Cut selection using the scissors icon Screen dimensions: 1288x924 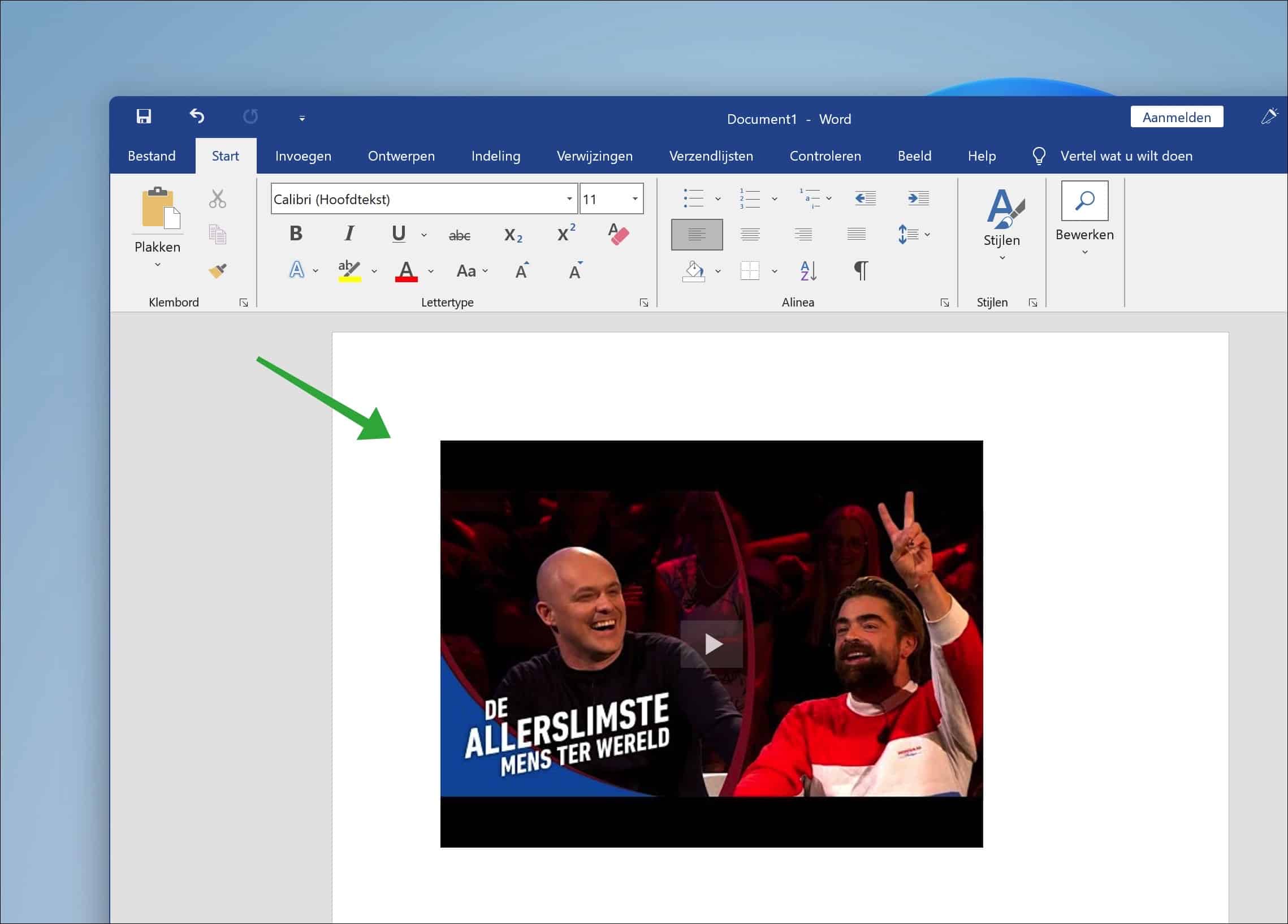(217, 197)
